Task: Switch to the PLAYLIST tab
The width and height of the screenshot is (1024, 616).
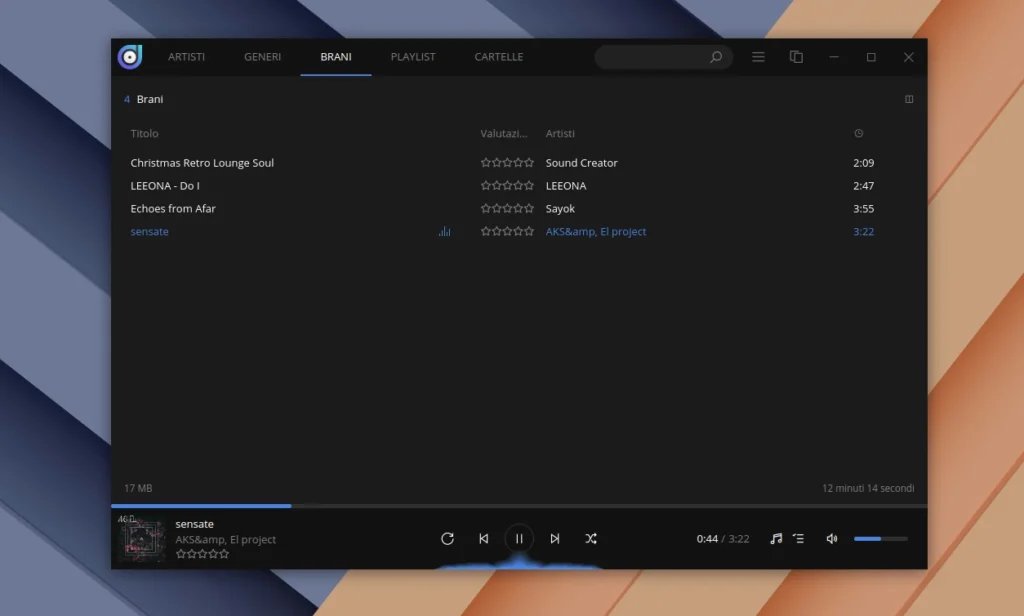Action: pyautogui.click(x=413, y=57)
